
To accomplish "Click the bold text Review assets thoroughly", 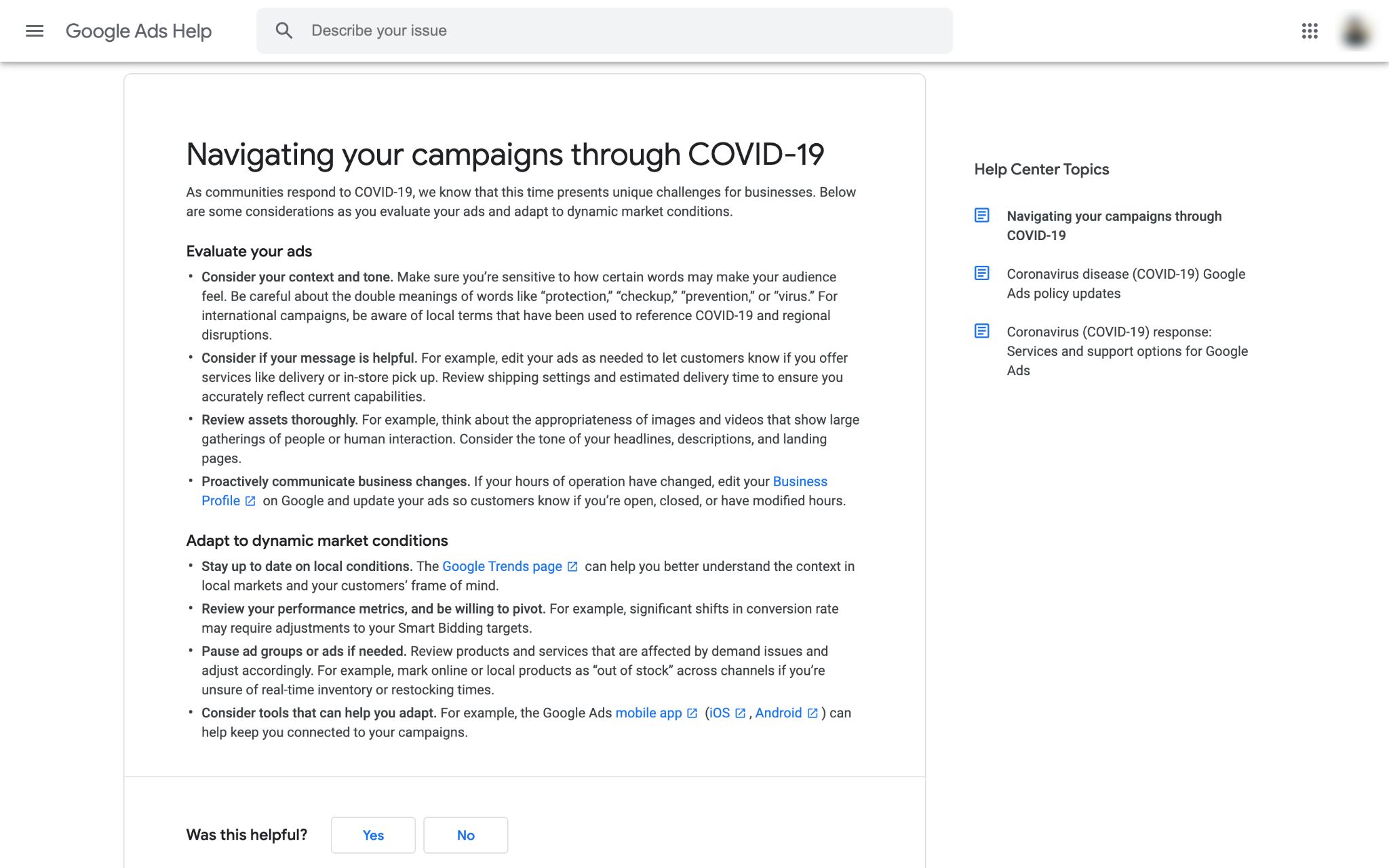I will 279,419.
